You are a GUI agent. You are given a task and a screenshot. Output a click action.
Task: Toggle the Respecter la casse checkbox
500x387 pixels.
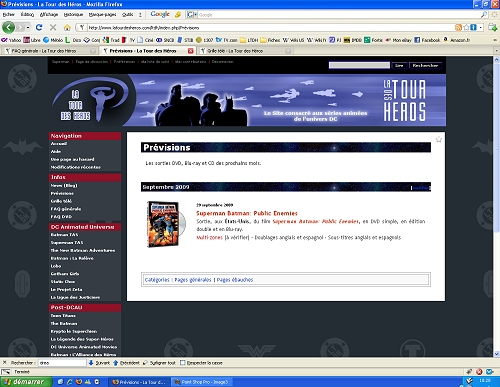(x=183, y=363)
